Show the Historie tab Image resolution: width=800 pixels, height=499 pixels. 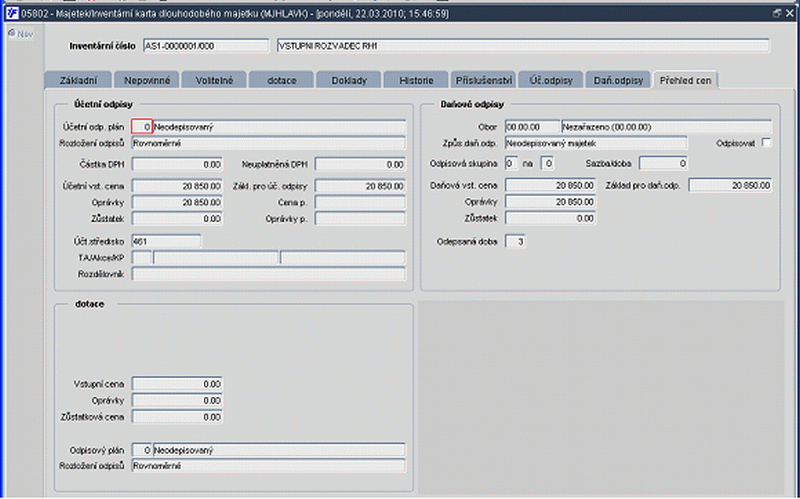(x=416, y=80)
